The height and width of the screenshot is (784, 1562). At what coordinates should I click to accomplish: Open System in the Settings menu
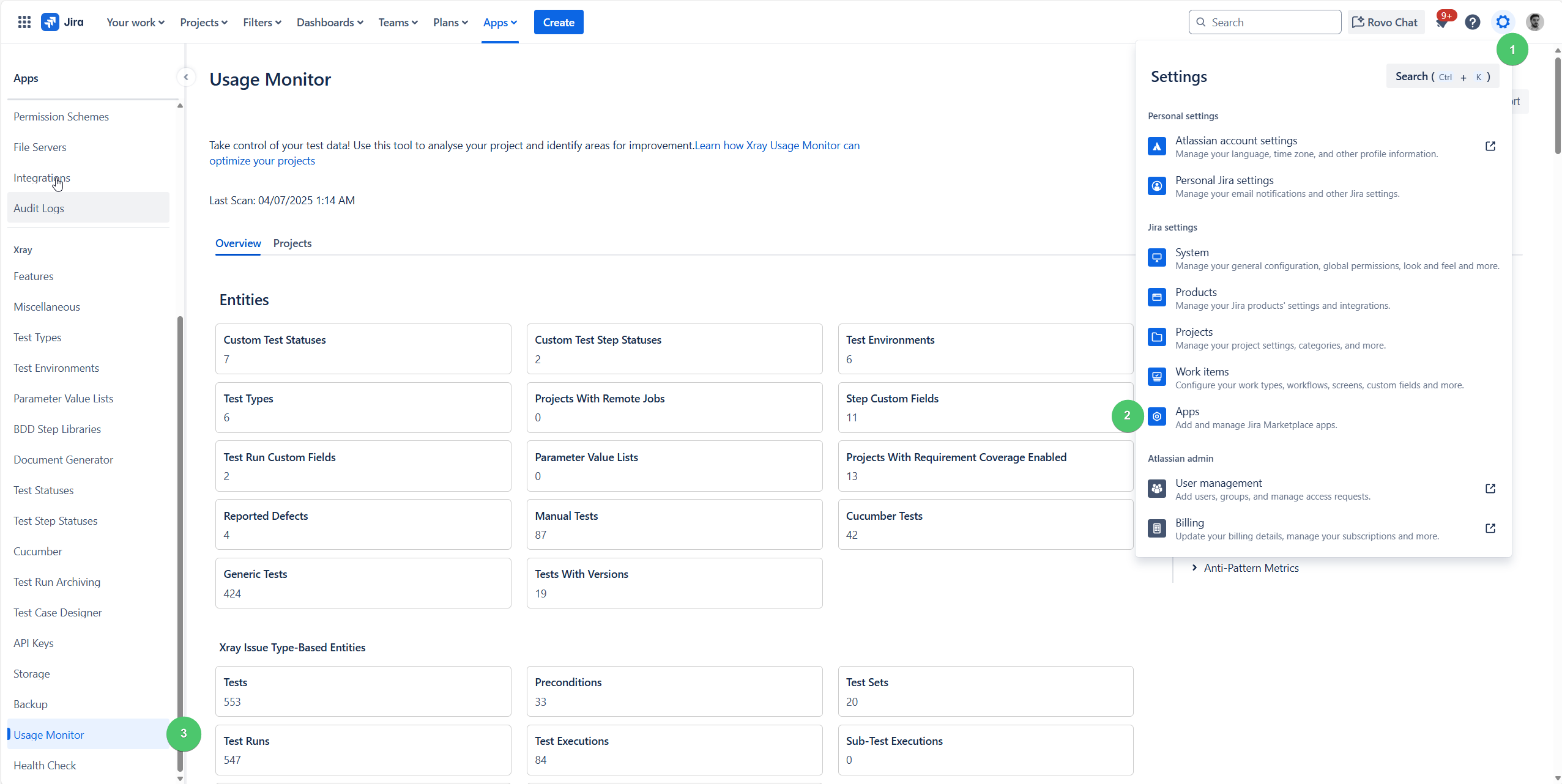[x=1323, y=258]
